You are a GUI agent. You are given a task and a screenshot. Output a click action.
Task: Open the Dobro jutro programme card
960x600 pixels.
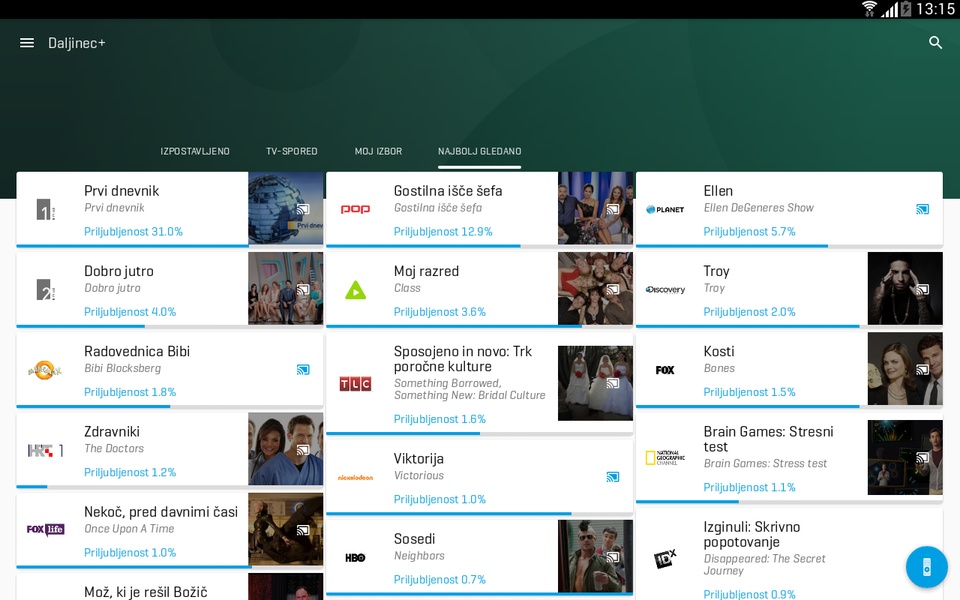pyautogui.click(x=170, y=290)
